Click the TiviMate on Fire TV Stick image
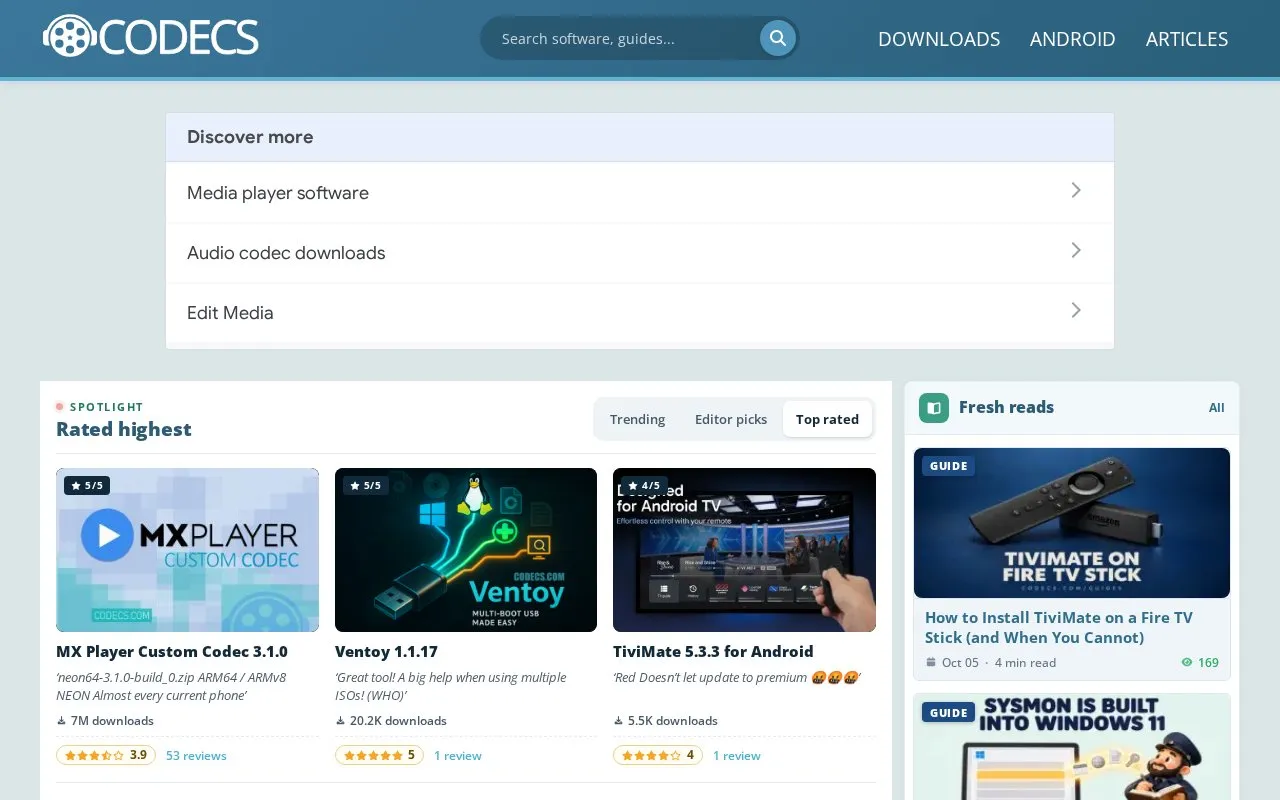The height and width of the screenshot is (800, 1280). tap(1072, 523)
